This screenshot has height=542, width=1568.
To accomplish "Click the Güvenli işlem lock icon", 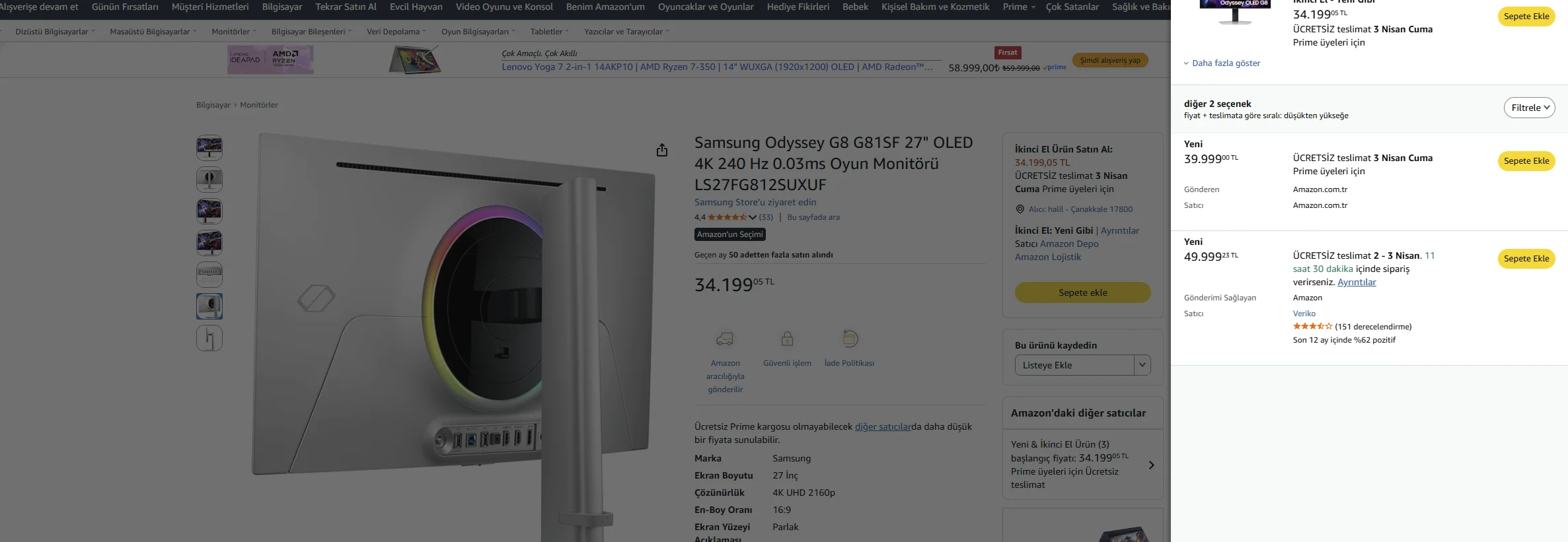I will [787, 339].
